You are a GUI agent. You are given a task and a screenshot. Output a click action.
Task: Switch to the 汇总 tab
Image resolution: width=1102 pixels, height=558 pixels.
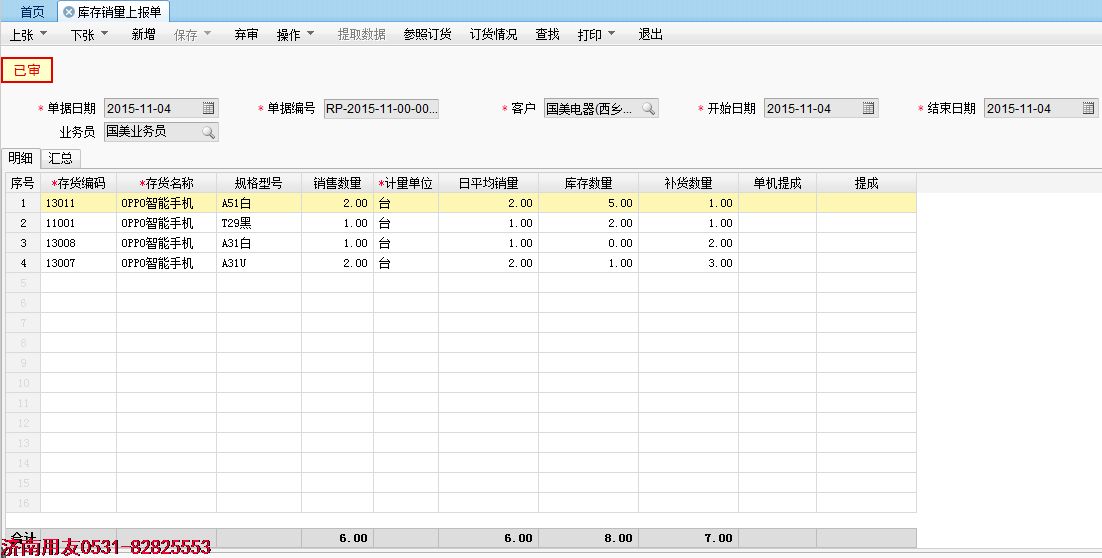(60, 158)
